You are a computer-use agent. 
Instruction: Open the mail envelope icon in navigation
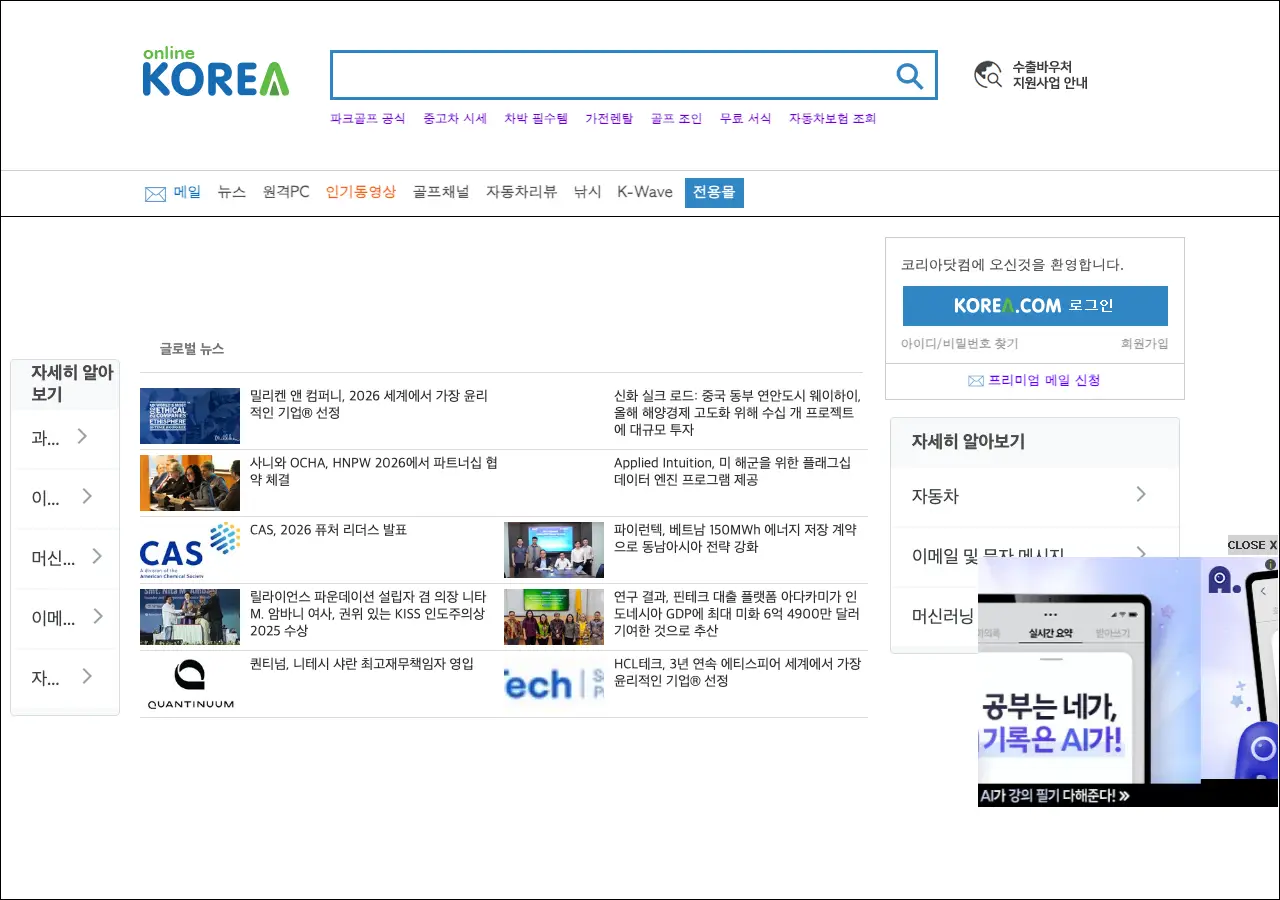click(155, 194)
